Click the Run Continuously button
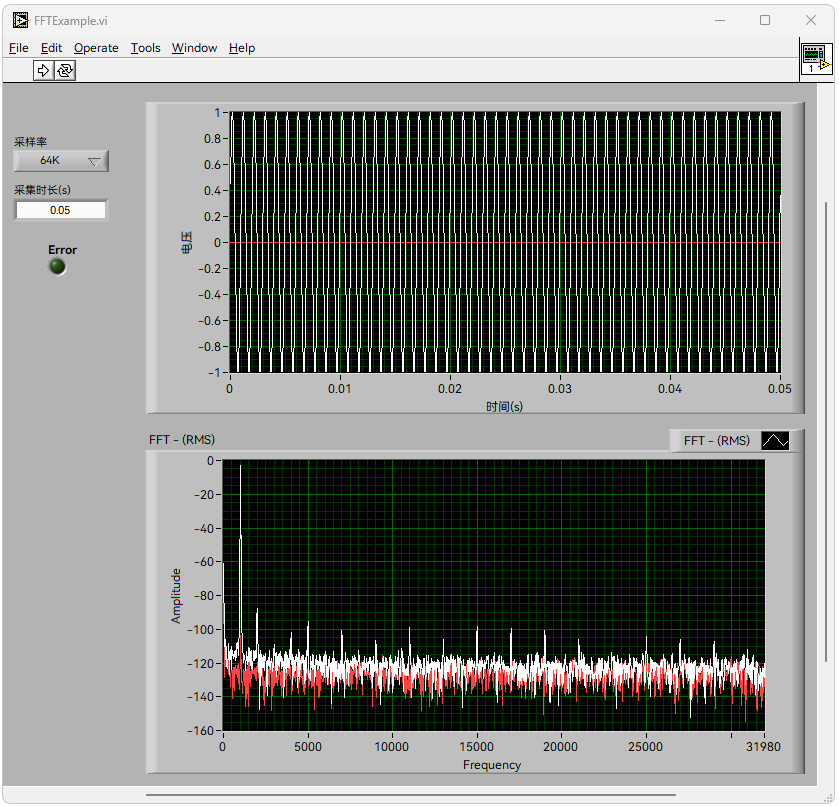This screenshot has height=806, width=839. (65, 70)
